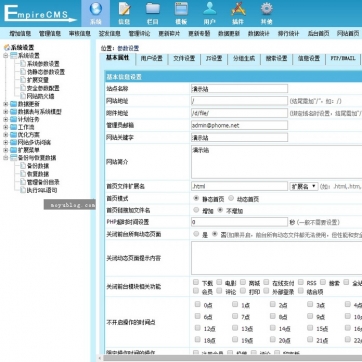Open the 扩展名 dropdown
Image resolution: width=362 pixels, height=362 pixels.
(304, 186)
